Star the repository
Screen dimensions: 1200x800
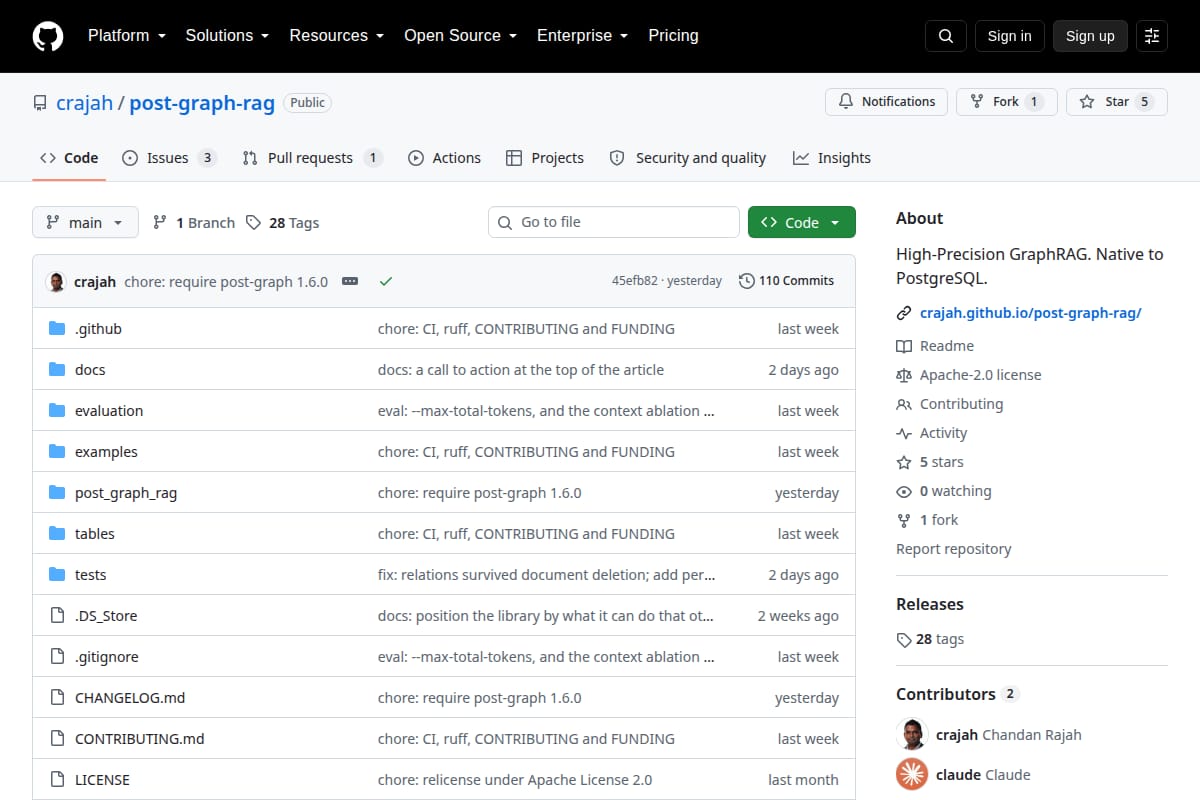click(x=1117, y=102)
